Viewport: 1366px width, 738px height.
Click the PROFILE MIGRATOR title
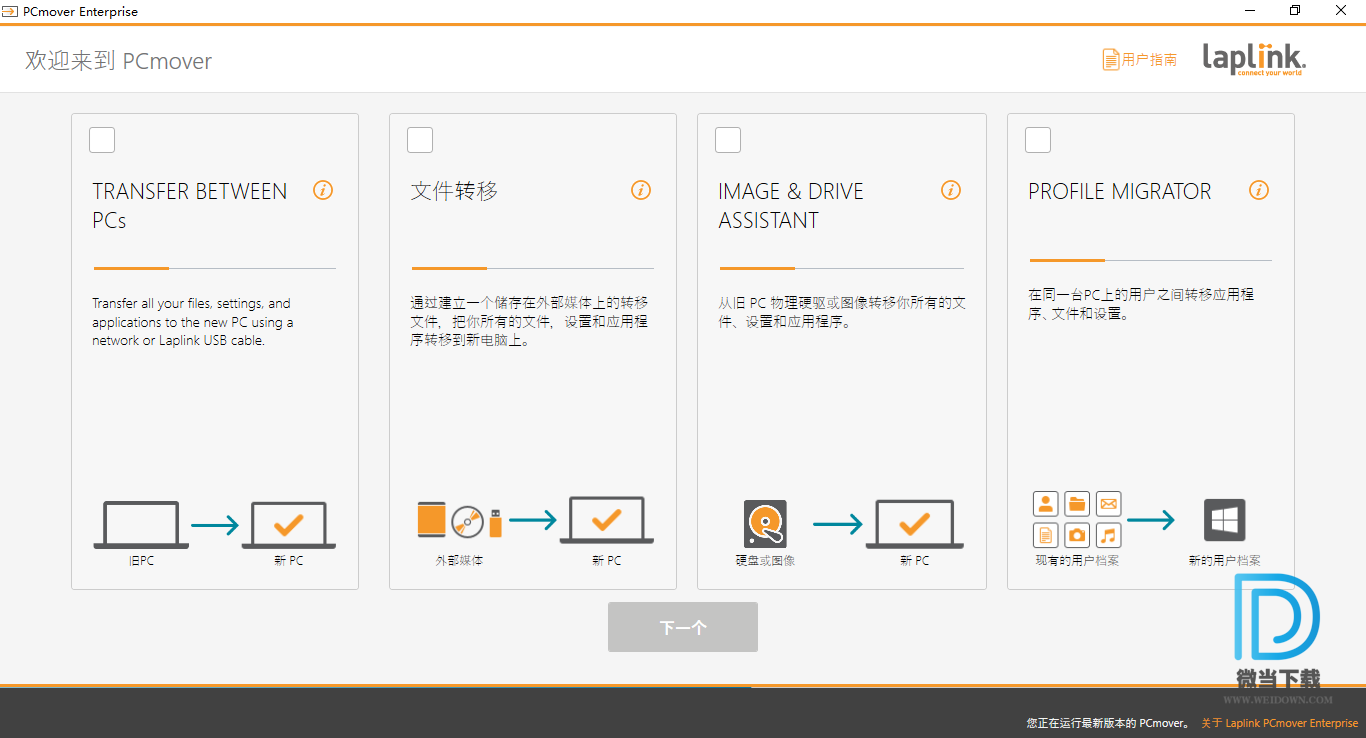1120,191
